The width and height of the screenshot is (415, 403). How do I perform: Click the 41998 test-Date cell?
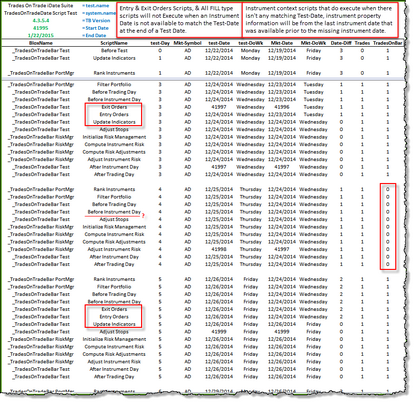pyautogui.click(x=219, y=249)
